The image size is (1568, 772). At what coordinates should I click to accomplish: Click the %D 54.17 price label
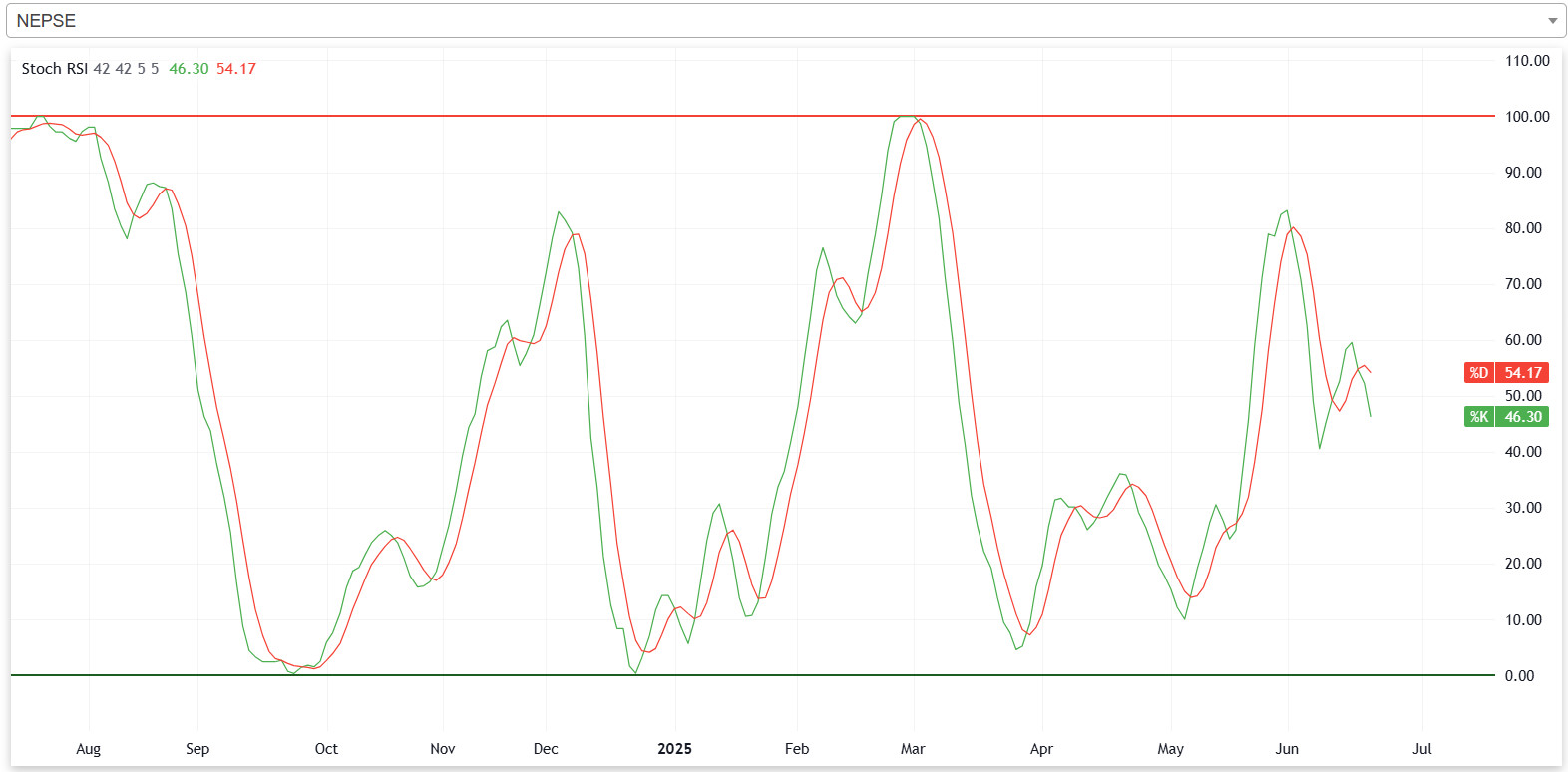[x=1506, y=372]
